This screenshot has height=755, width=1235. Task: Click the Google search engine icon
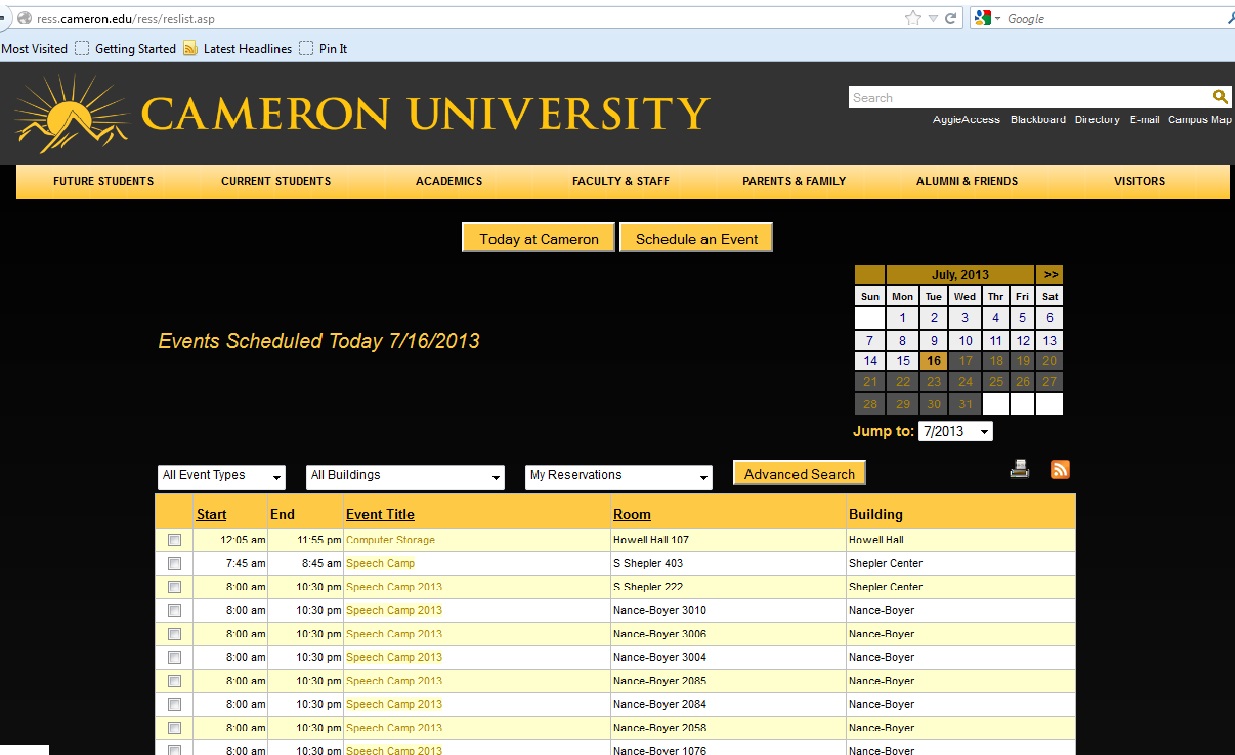pos(983,18)
